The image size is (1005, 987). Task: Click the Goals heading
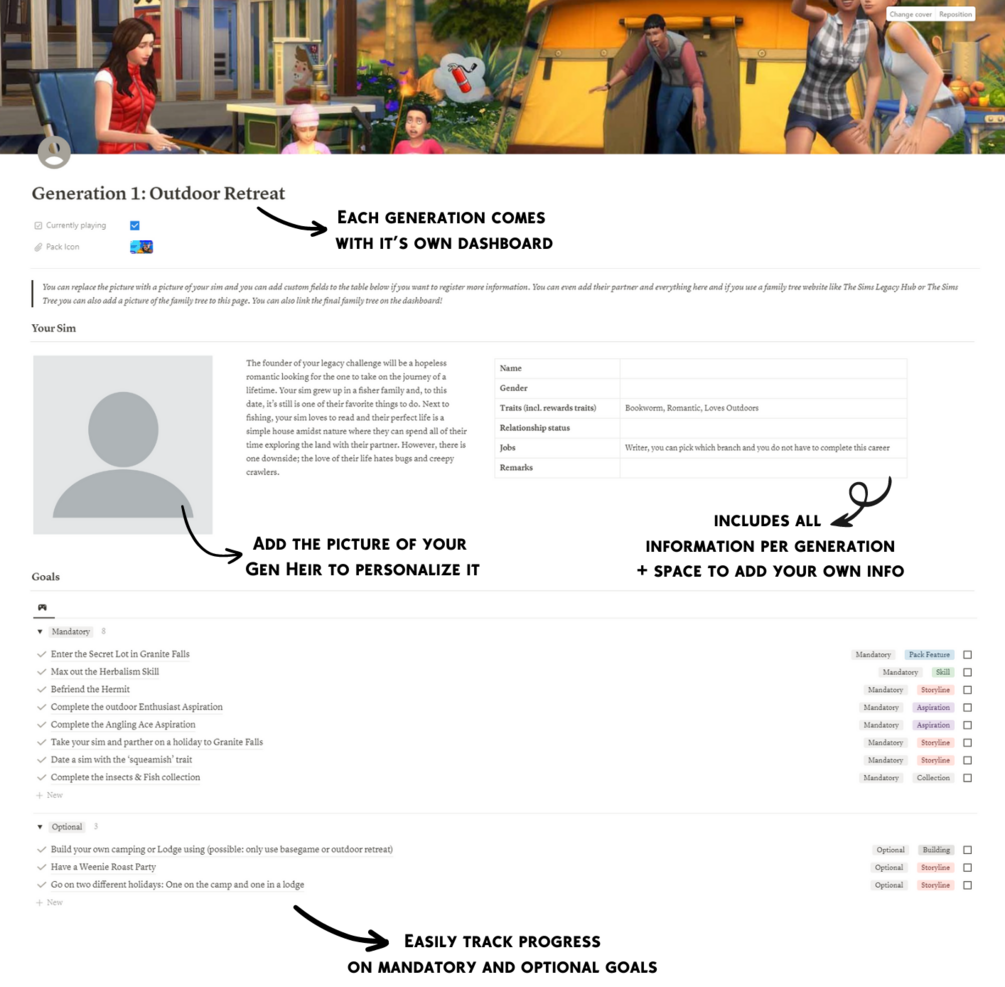(x=46, y=577)
